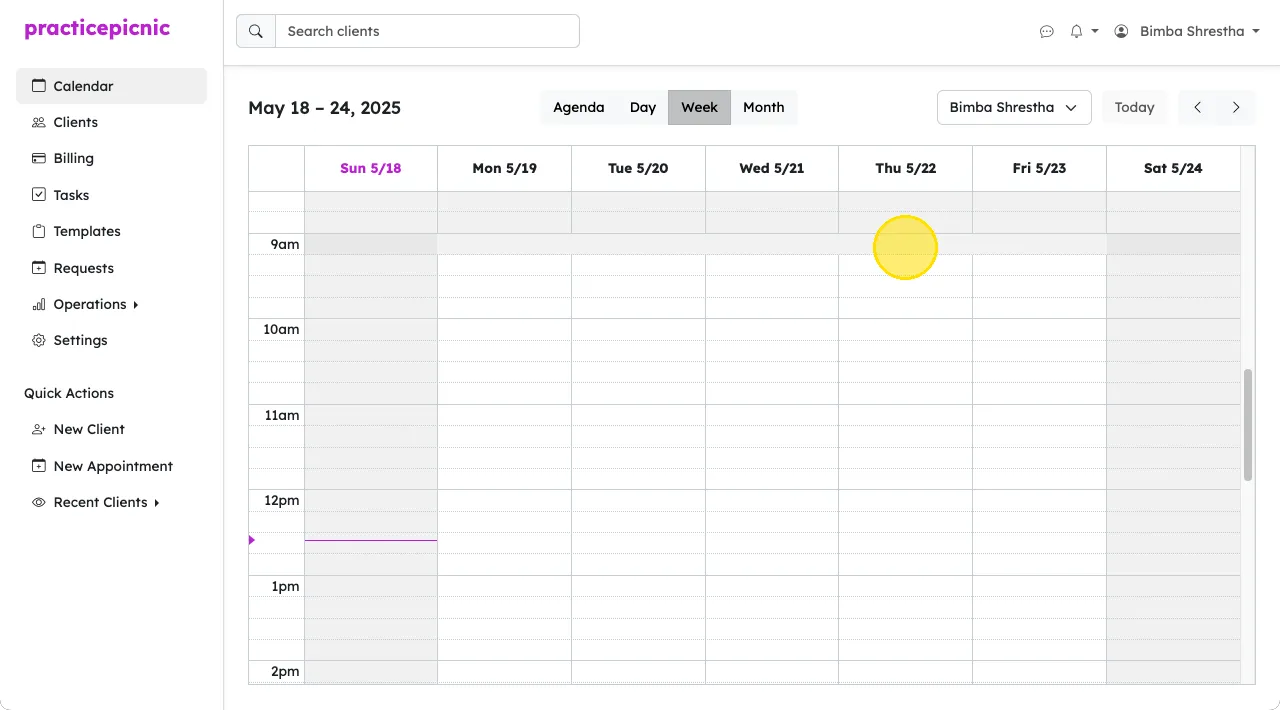Click the 2pm time label
Screen dimensions: 1280x710
[x=285, y=671]
